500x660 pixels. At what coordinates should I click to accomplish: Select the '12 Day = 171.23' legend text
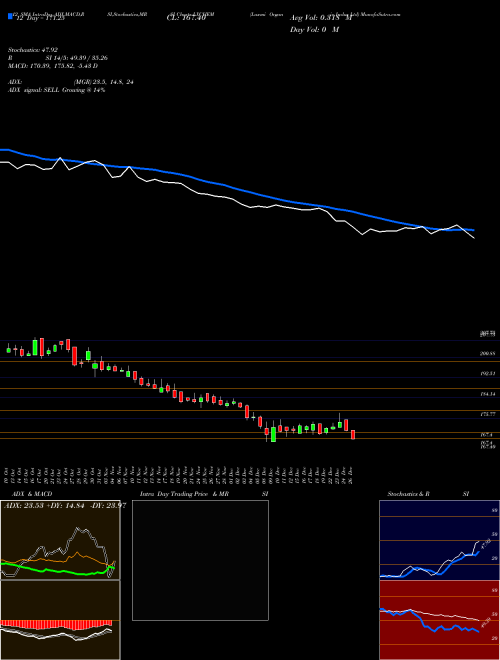coord(39,18)
